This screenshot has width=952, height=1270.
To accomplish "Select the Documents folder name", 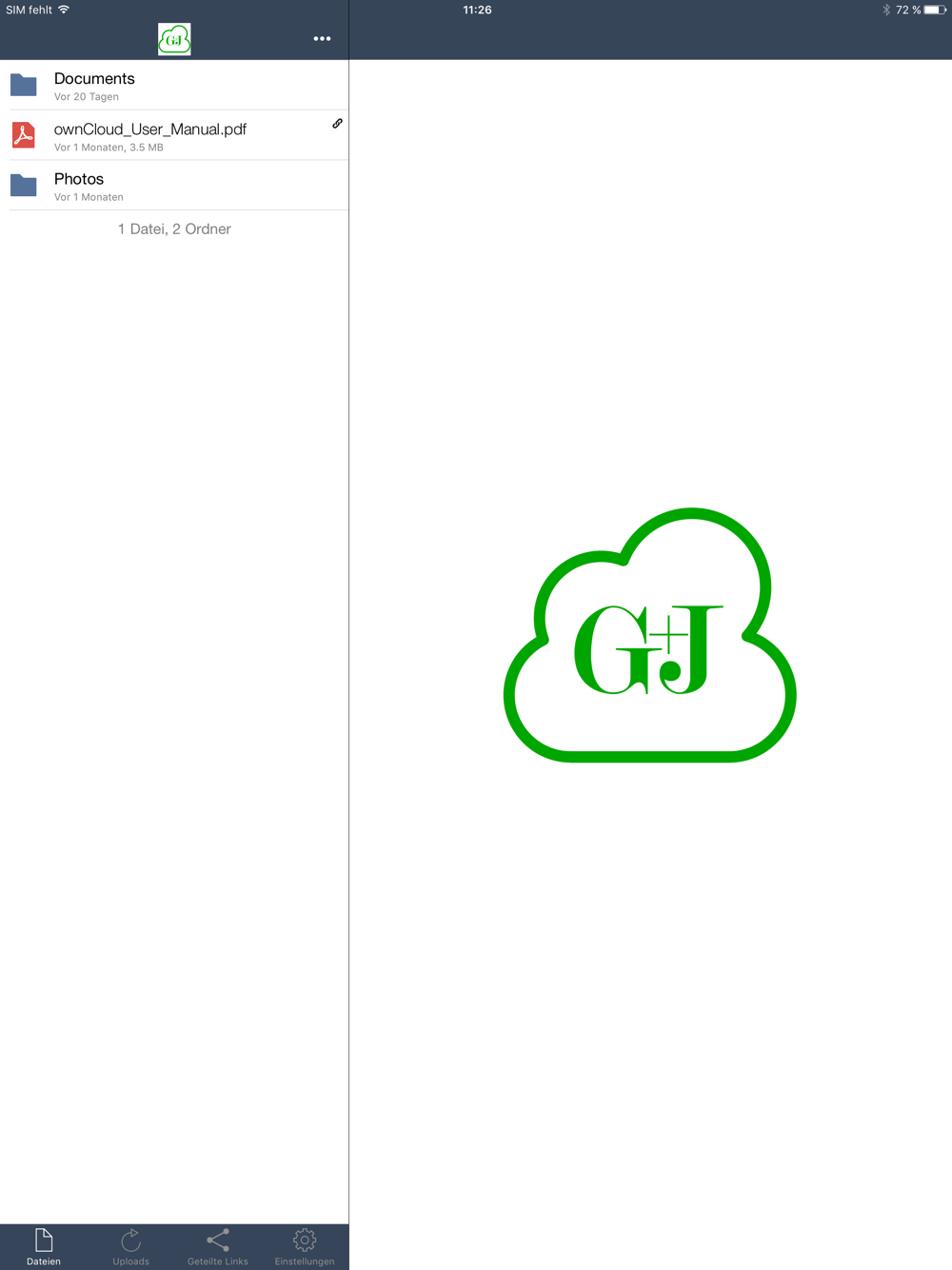I will 94,79.
